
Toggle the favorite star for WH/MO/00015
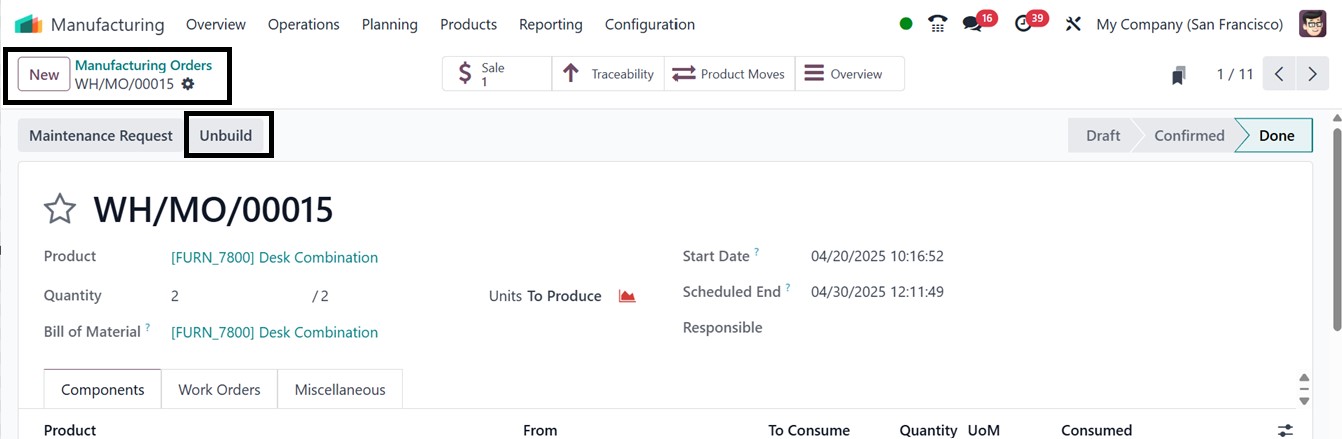[x=60, y=209]
